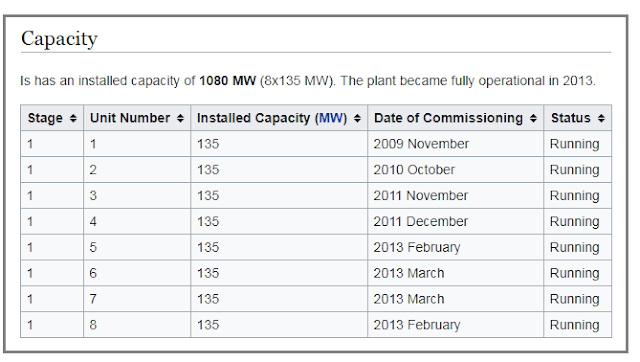640x362 pixels.
Task: Click the Capacity section heading
Action: click(59, 39)
